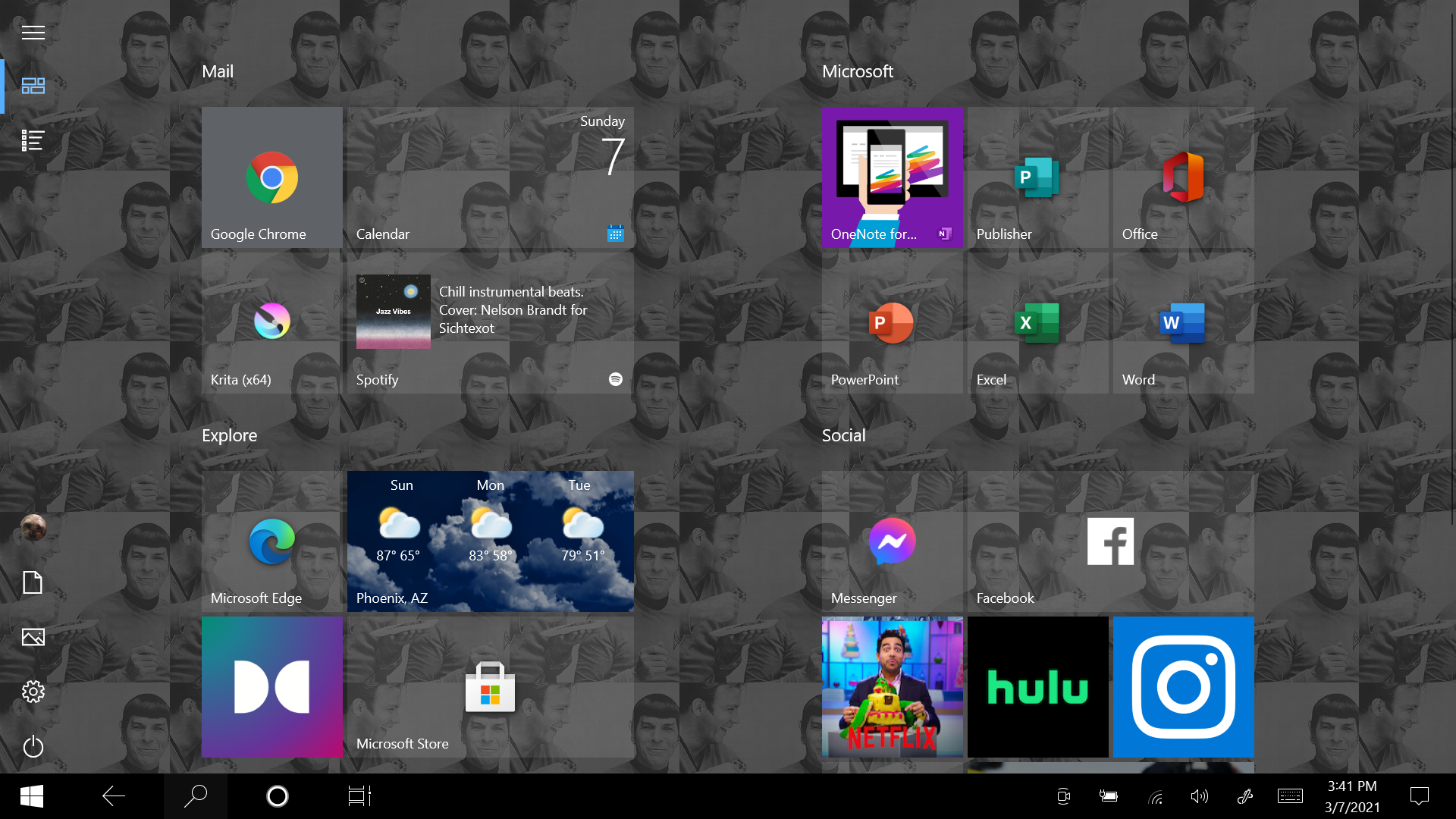Open Microsoft Store tile

pyautogui.click(x=491, y=687)
